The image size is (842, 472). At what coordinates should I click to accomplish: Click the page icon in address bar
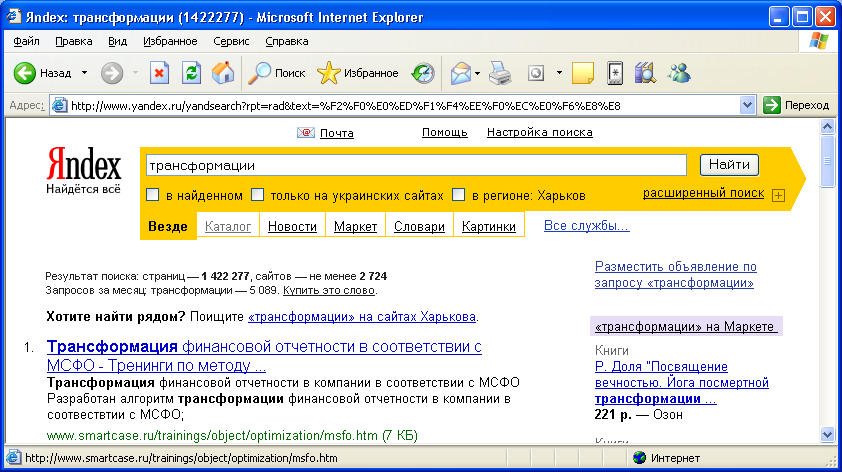coord(59,105)
